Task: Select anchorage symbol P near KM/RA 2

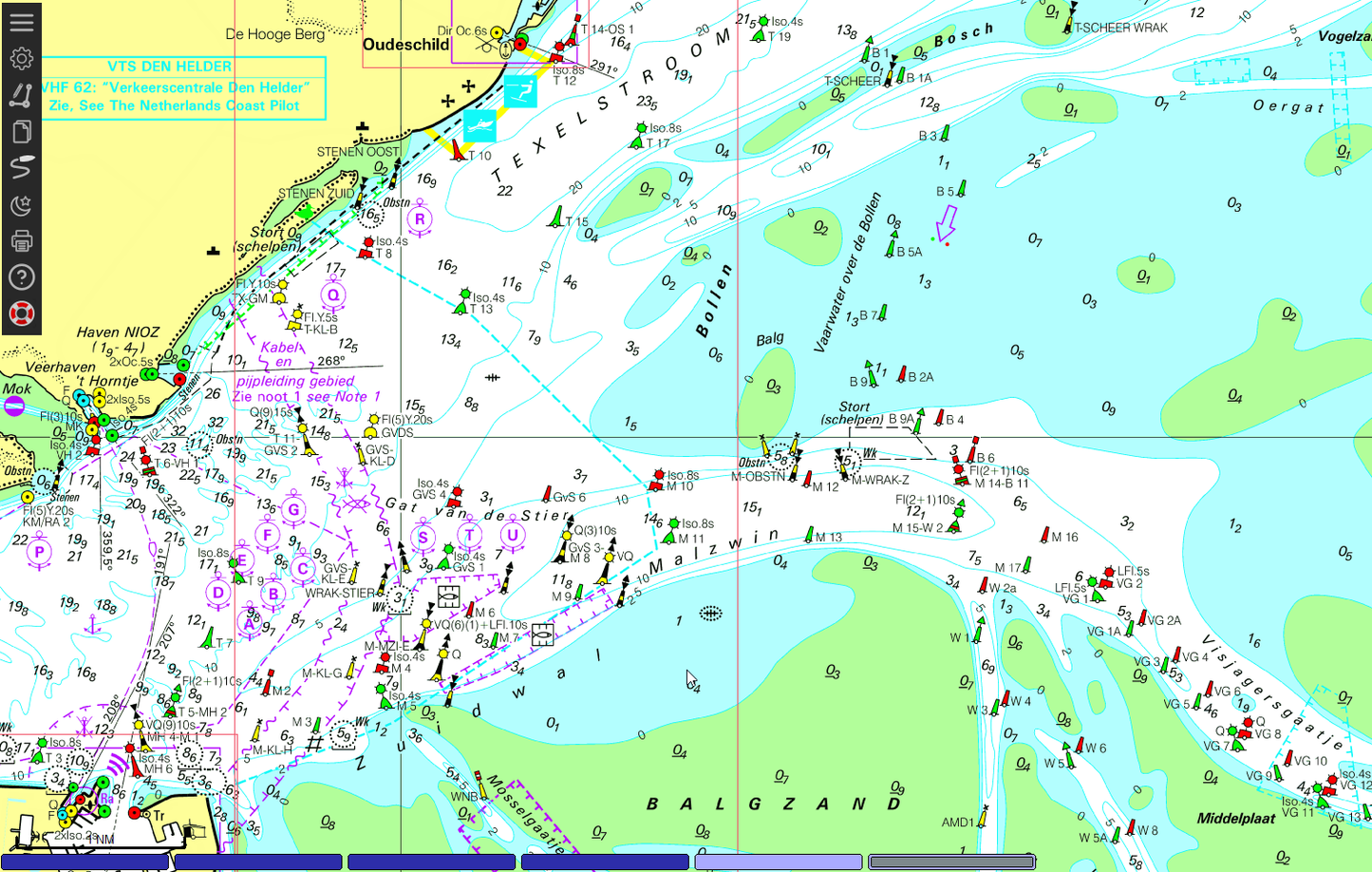Action: (39, 553)
